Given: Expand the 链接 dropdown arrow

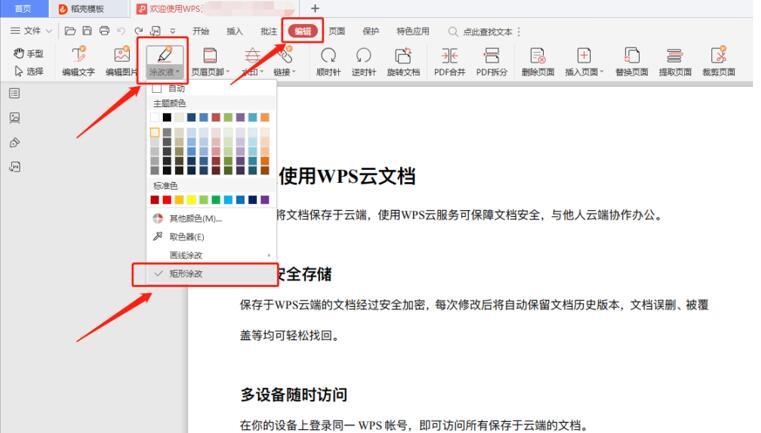Looking at the screenshot, I should [x=294, y=72].
